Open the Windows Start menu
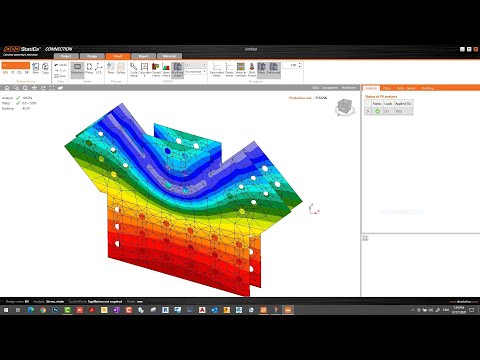This screenshot has height=360, width=480. 6,310
